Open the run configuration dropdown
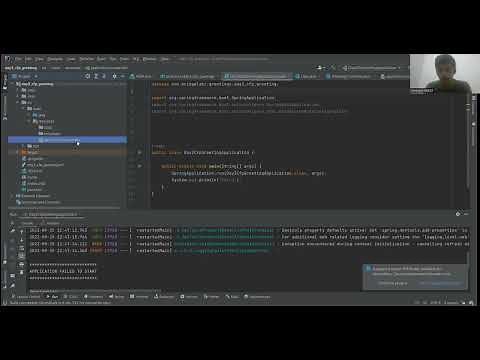Viewport: 480px width, 360px height. 371,68
